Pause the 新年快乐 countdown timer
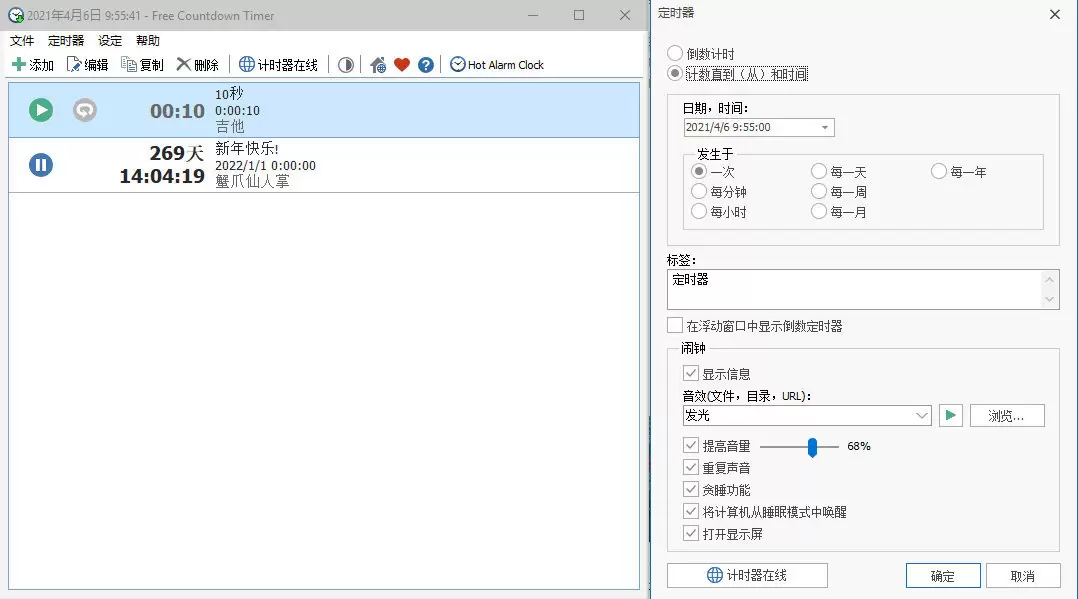The width and height of the screenshot is (1078, 599). click(41, 165)
